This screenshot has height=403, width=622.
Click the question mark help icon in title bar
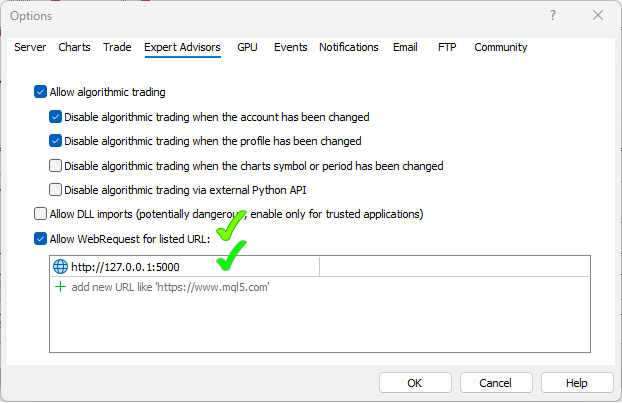click(x=551, y=16)
